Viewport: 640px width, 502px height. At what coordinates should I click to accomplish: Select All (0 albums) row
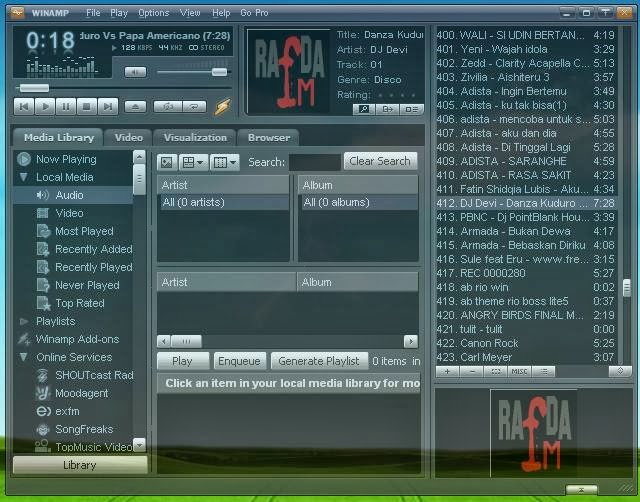[358, 202]
